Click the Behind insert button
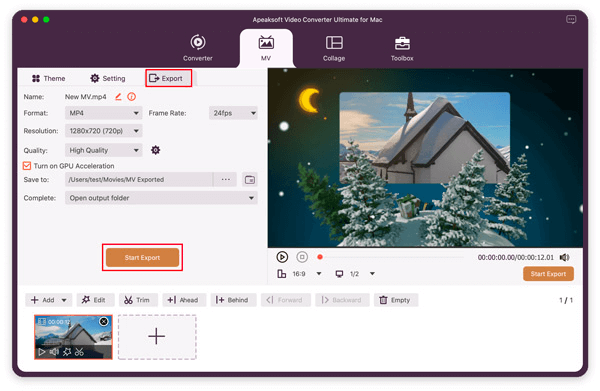The image size is (600, 391). click(233, 300)
